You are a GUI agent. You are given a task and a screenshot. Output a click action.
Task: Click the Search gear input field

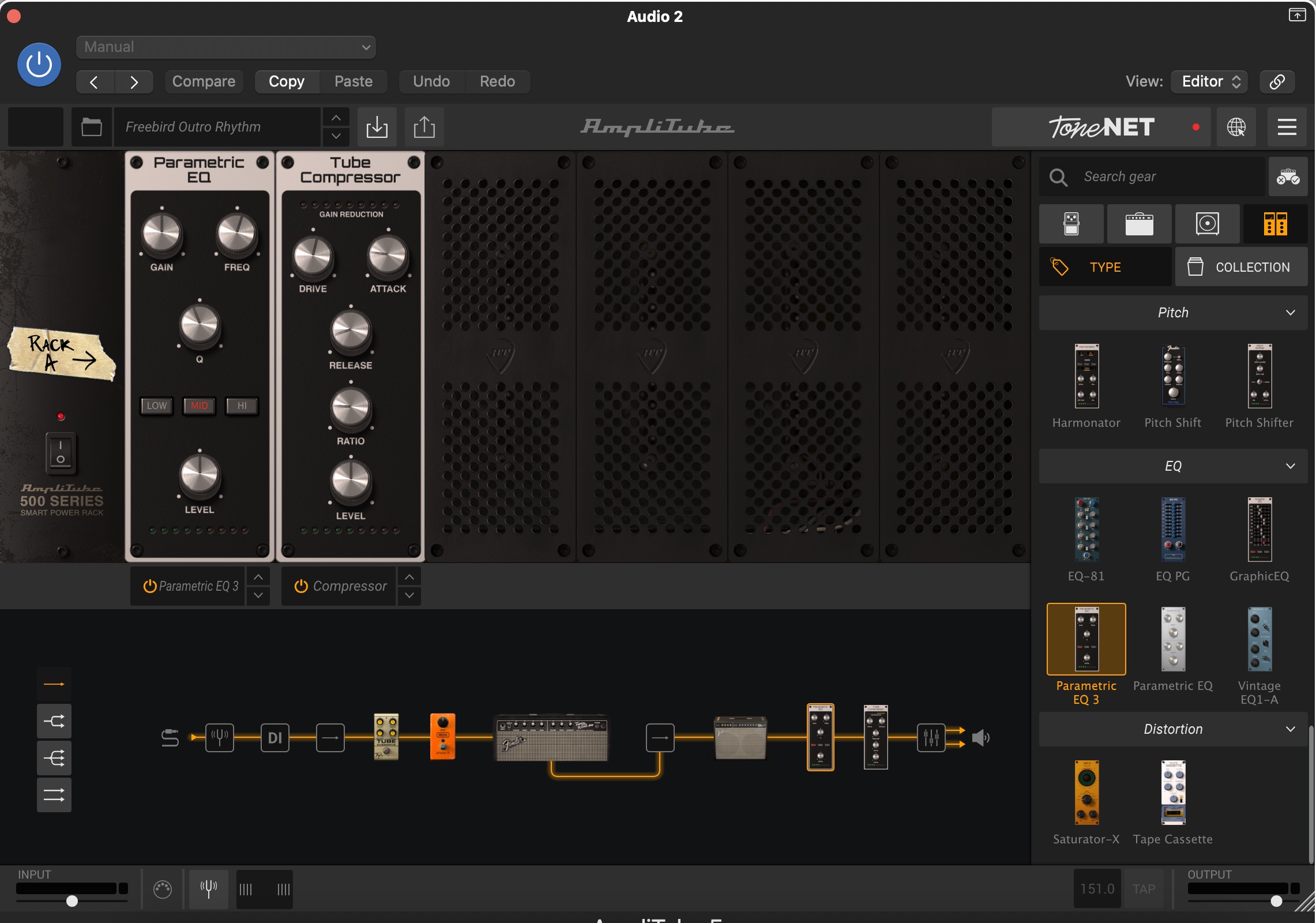1152,177
